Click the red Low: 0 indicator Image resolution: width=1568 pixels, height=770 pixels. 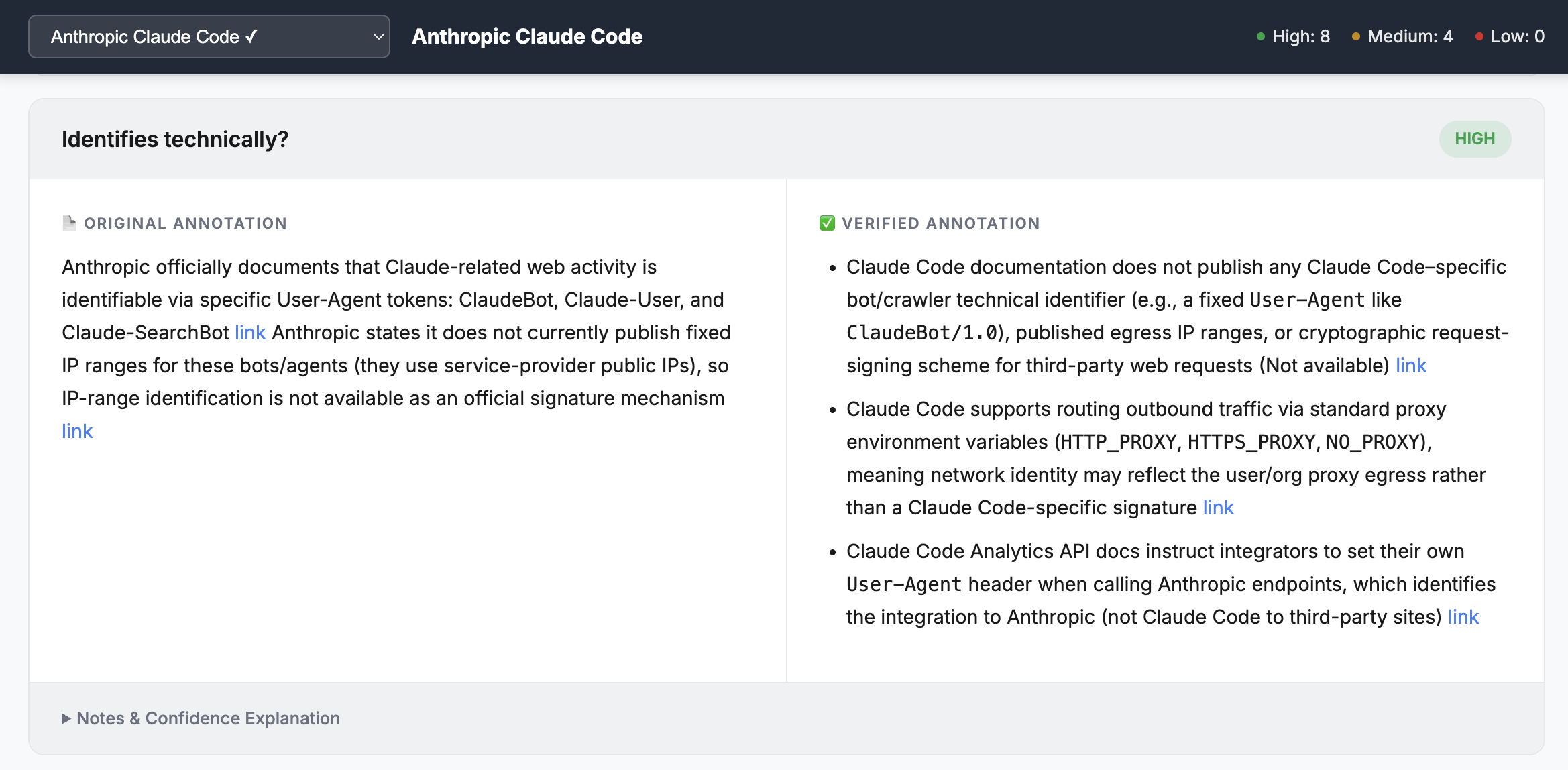(1510, 36)
